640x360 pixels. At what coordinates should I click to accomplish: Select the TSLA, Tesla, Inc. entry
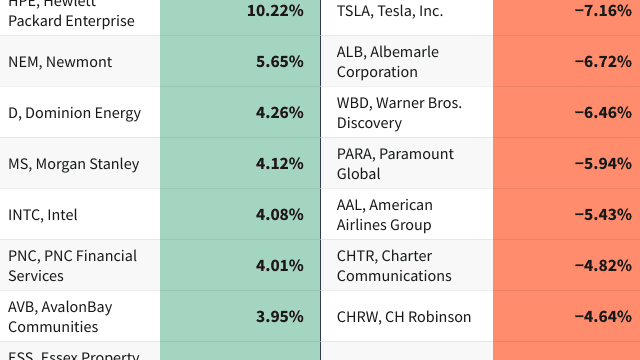tap(389, 11)
